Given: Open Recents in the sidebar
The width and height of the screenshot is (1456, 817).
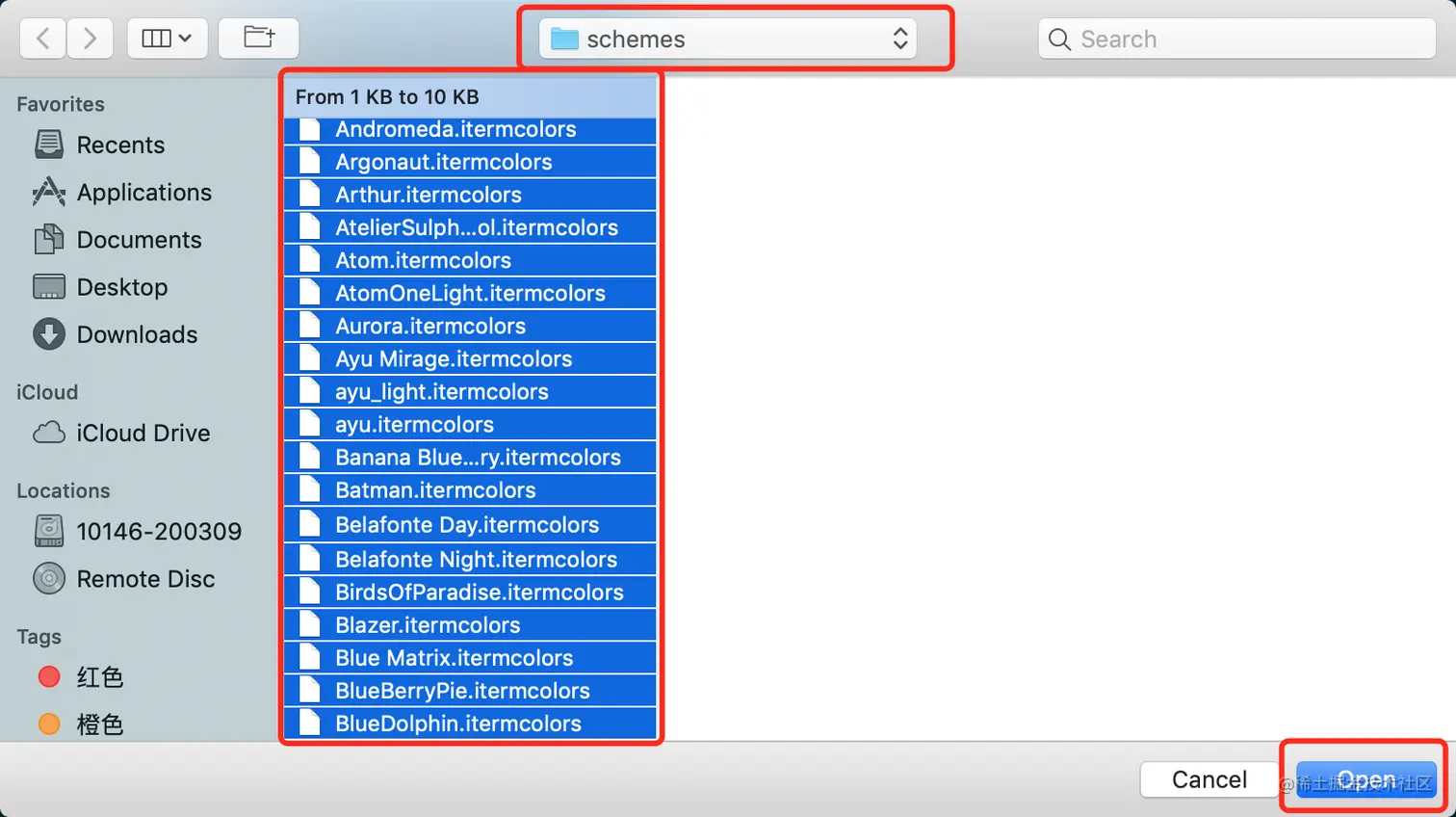Looking at the screenshot, I should pos(120,145).
